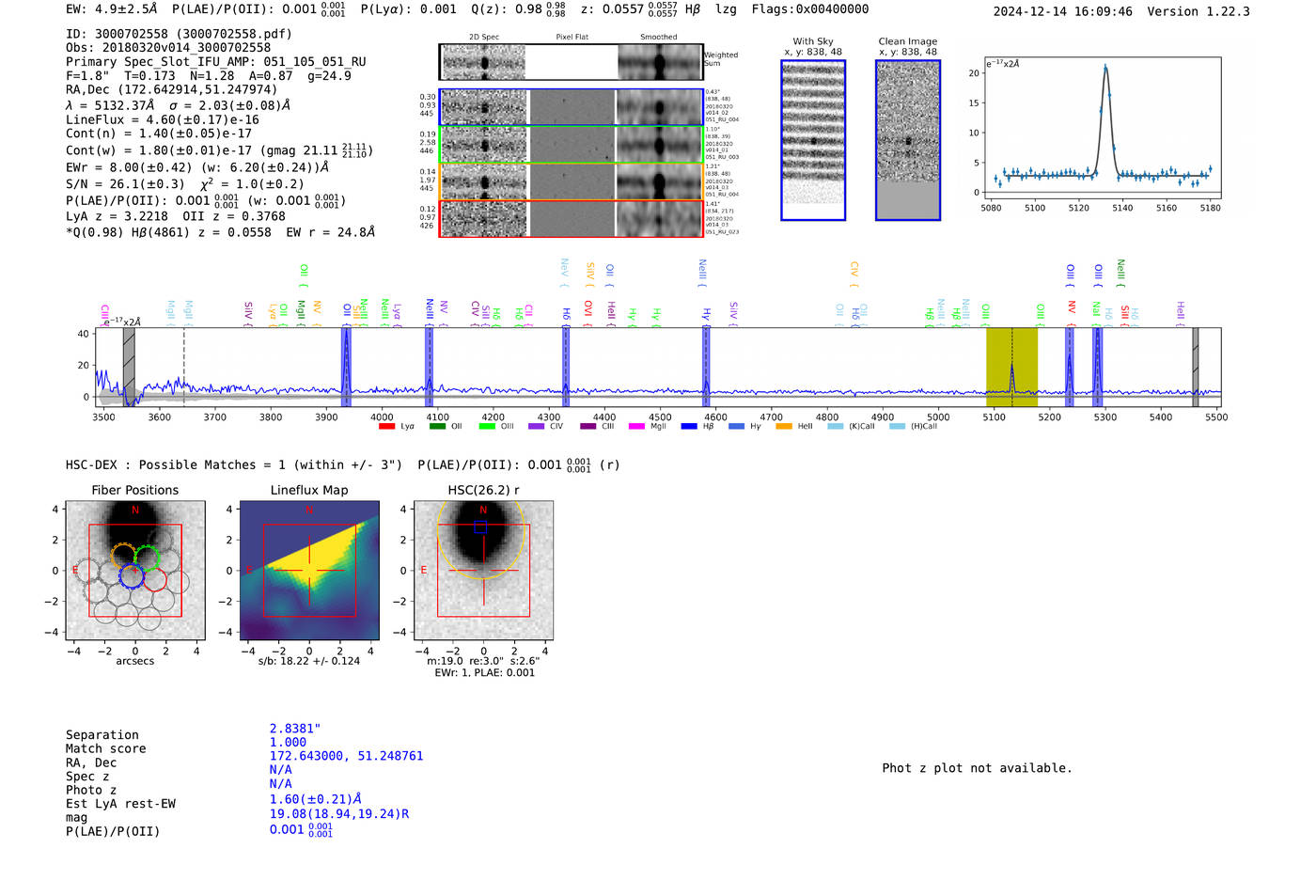This screenshot has height=896, width=1316.
Task: Click the blue Hγ band near 4583 Å
Action: [x=706, y=367]
